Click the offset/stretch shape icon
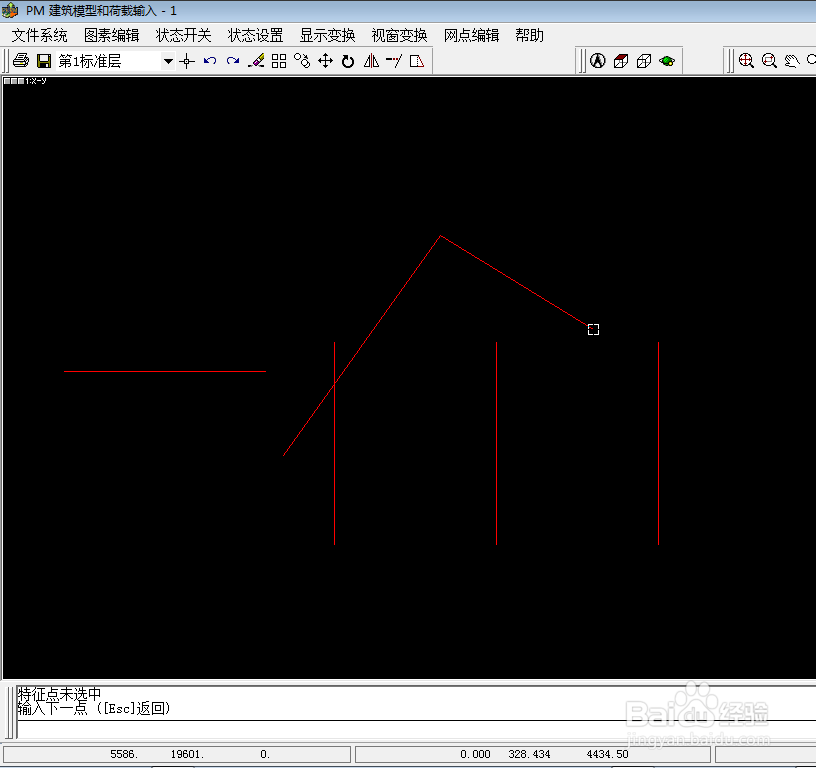This screenshot has height=768, width=816. [x=417, y=61]
